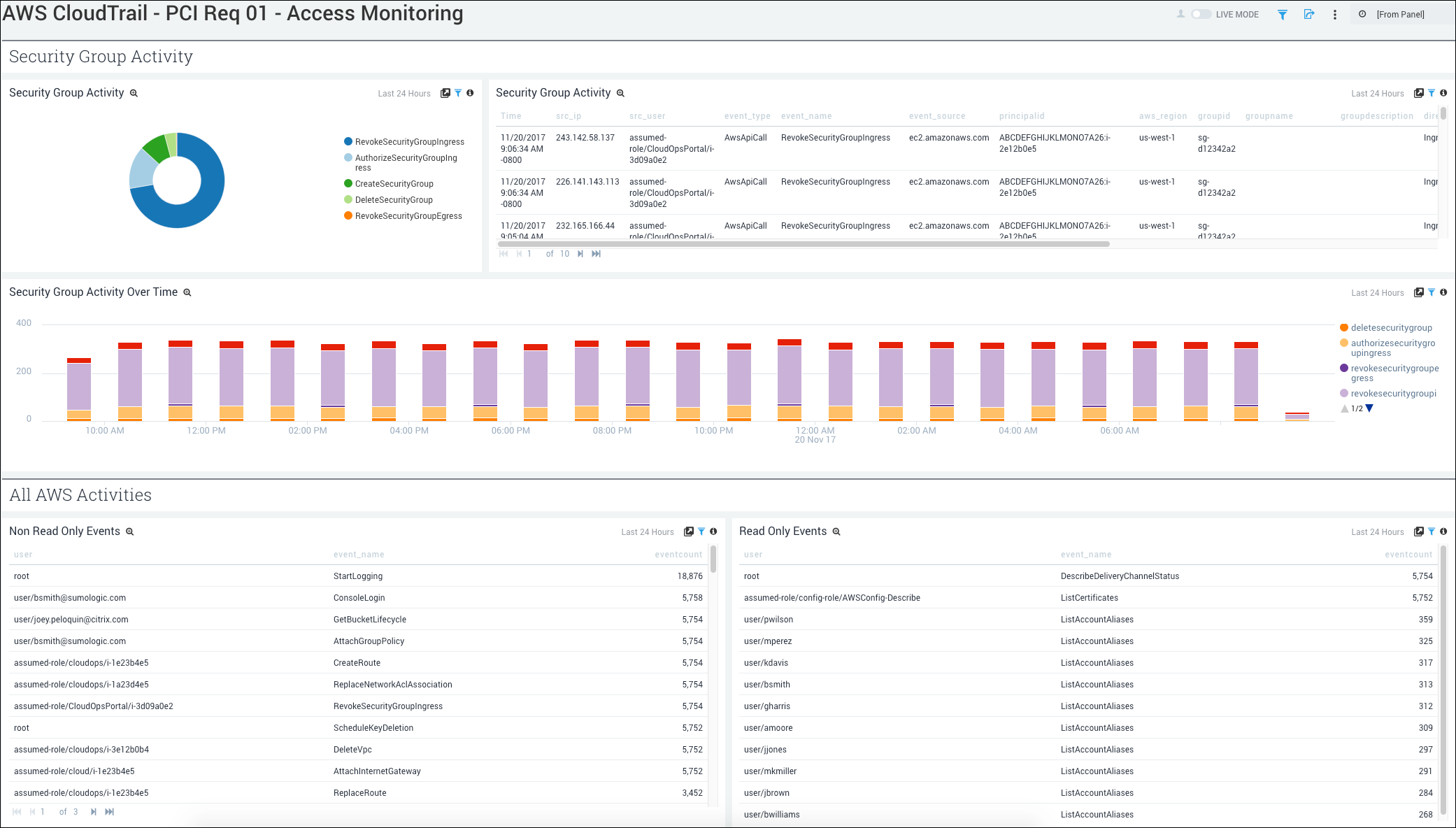Open the [From Panel] time range selector

(1401, 13)
